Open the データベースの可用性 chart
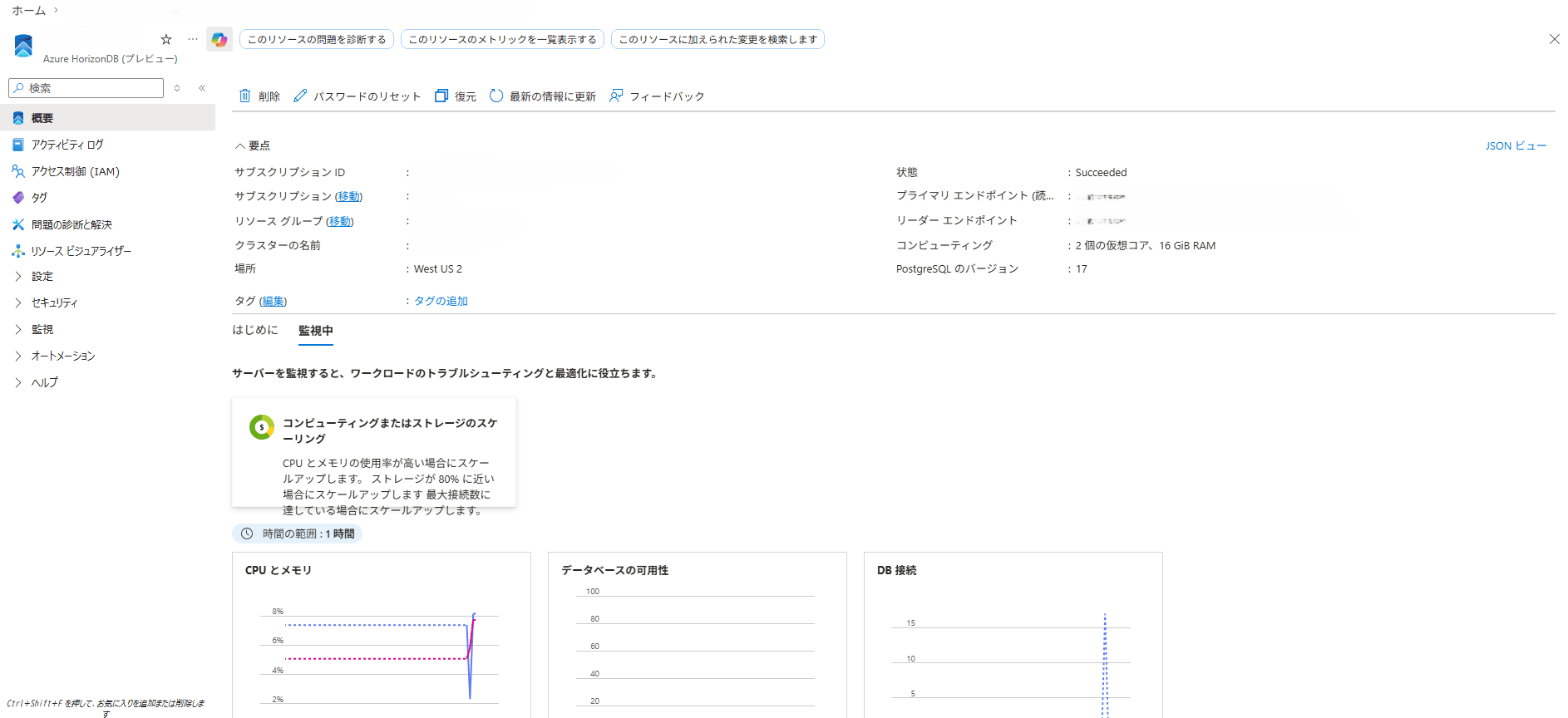 pos(698,635)
